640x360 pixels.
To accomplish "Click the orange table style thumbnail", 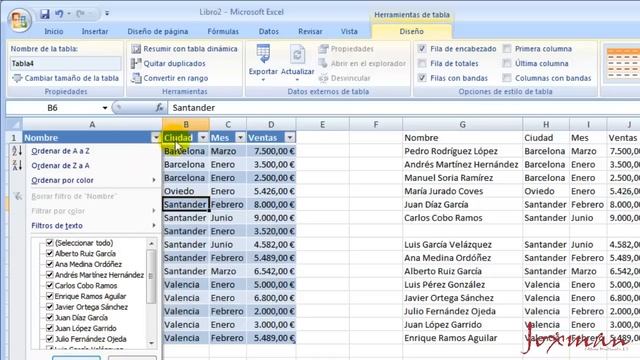I will coord(622,64).
